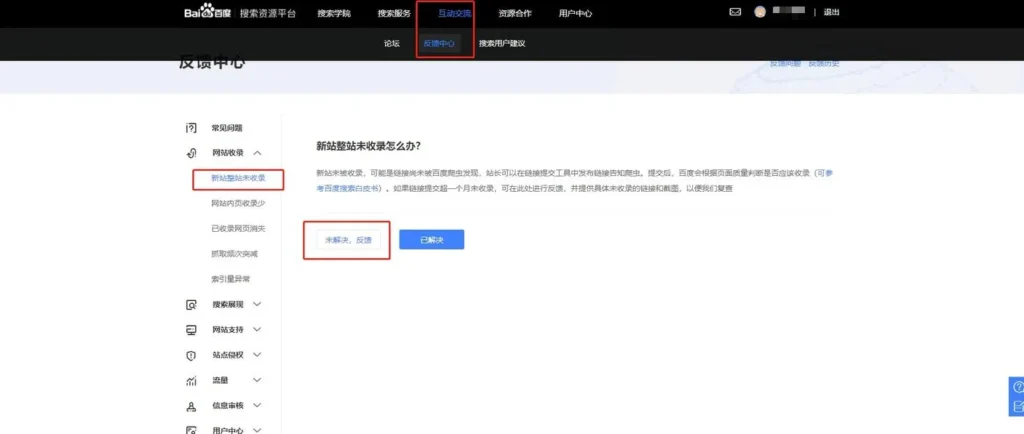Click the floating help question-mark icon
Viewport: 1024px width, 434px height.
tap(1017, 388)
